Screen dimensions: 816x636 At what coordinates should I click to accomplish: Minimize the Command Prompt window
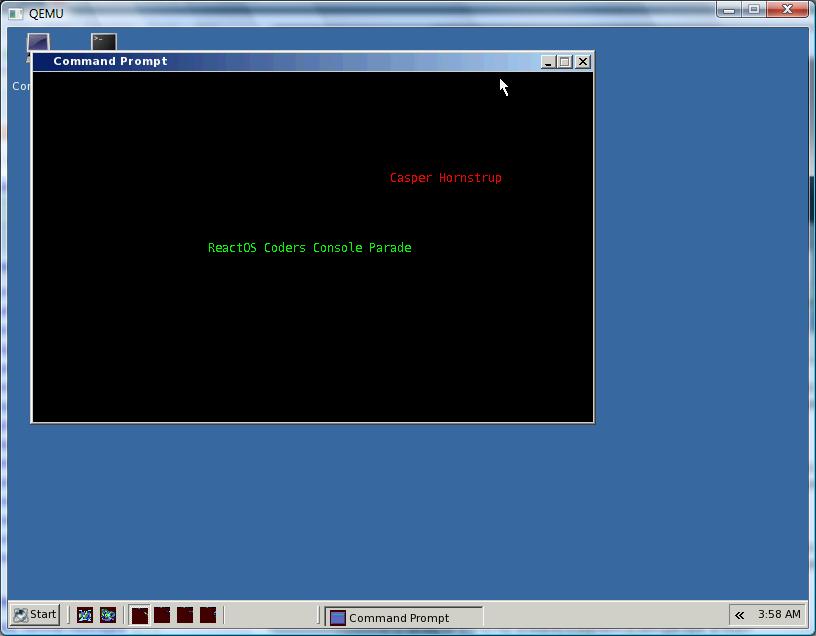point(548,62)
